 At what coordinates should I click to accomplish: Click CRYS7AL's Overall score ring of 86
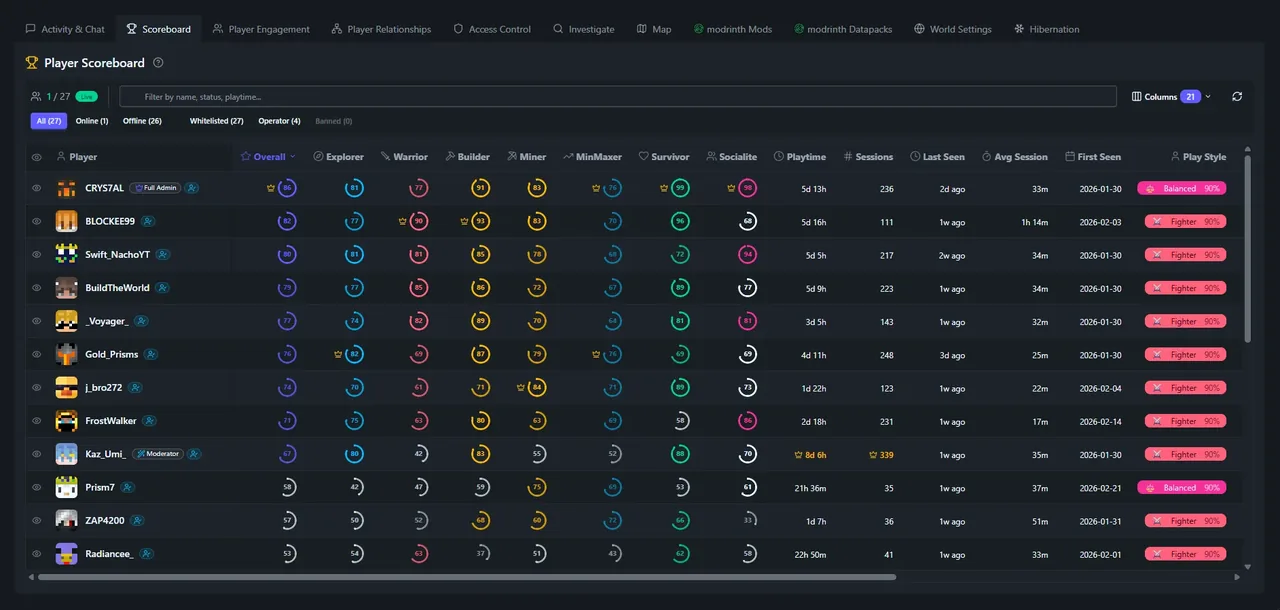pos(287,187)
